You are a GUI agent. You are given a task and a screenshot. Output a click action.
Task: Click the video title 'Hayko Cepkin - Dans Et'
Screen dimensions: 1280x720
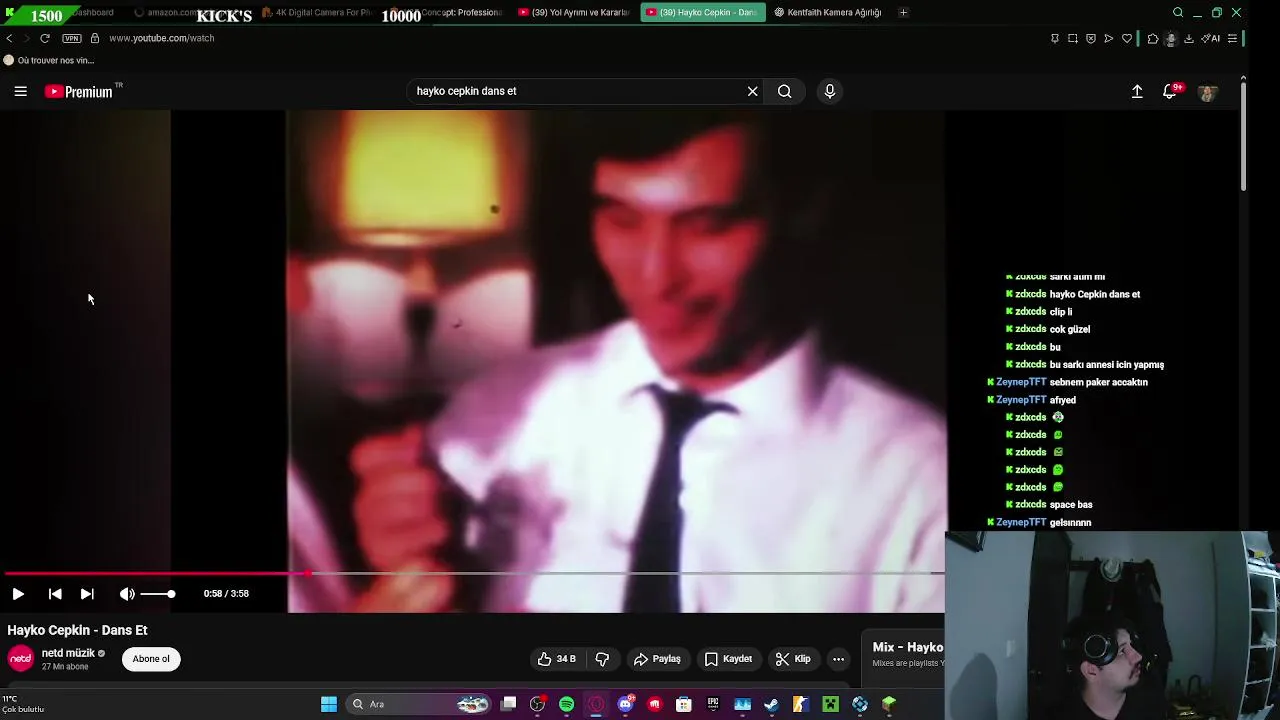point(77,630)
